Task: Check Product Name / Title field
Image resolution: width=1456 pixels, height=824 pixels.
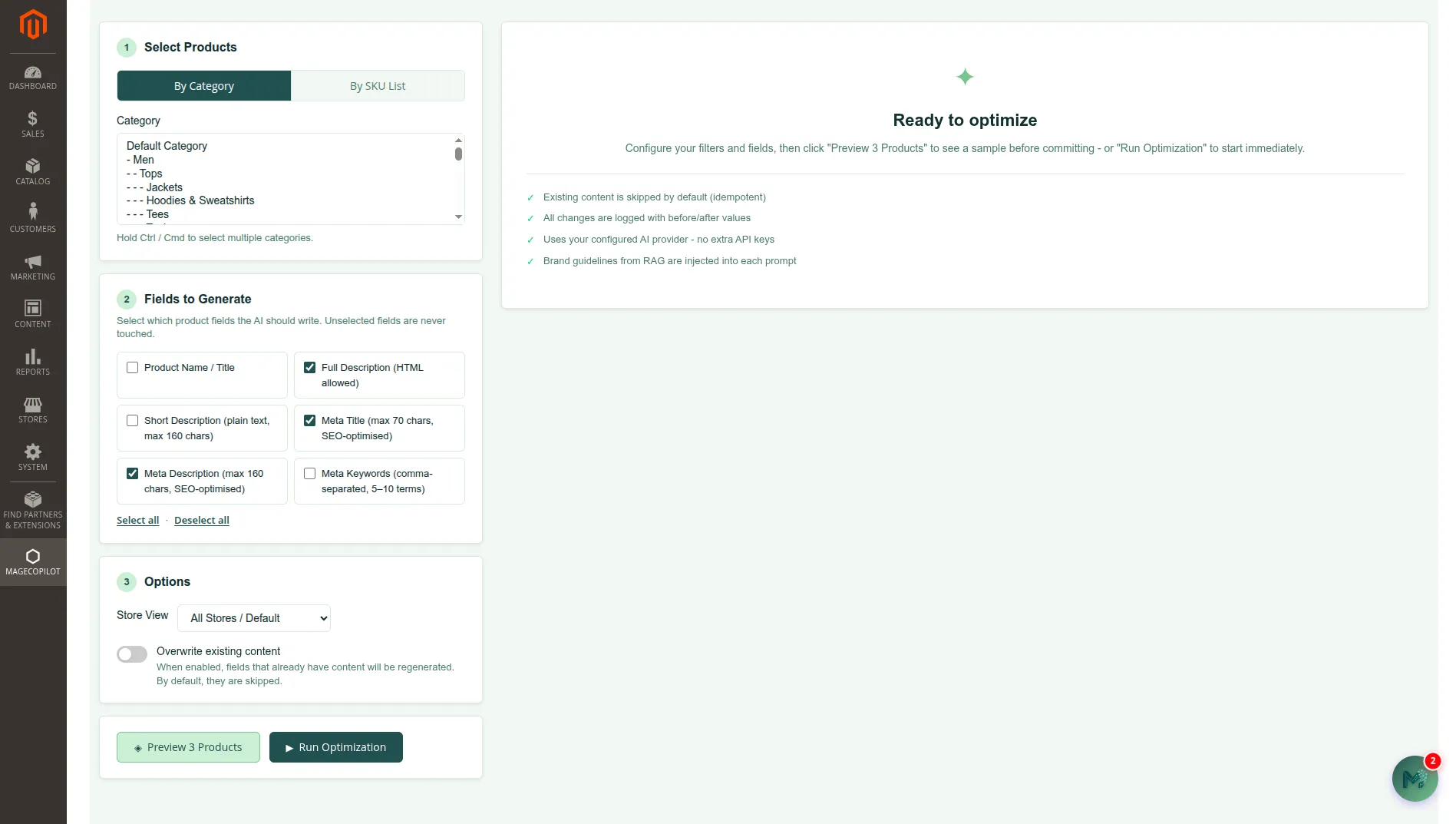Action: click(132, 368)
